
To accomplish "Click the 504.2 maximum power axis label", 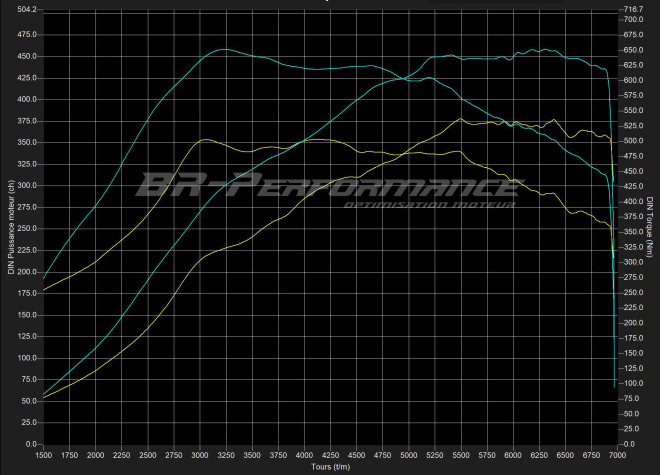I will tap(24, 9).
